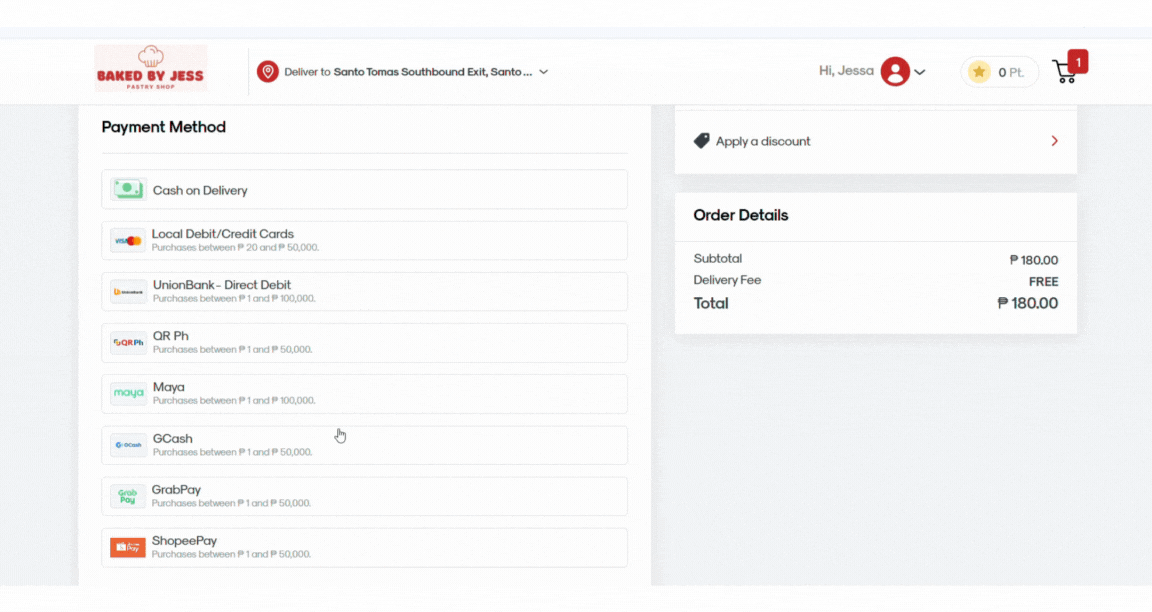Open the Apply a discount arrow

coord(1054,140)
